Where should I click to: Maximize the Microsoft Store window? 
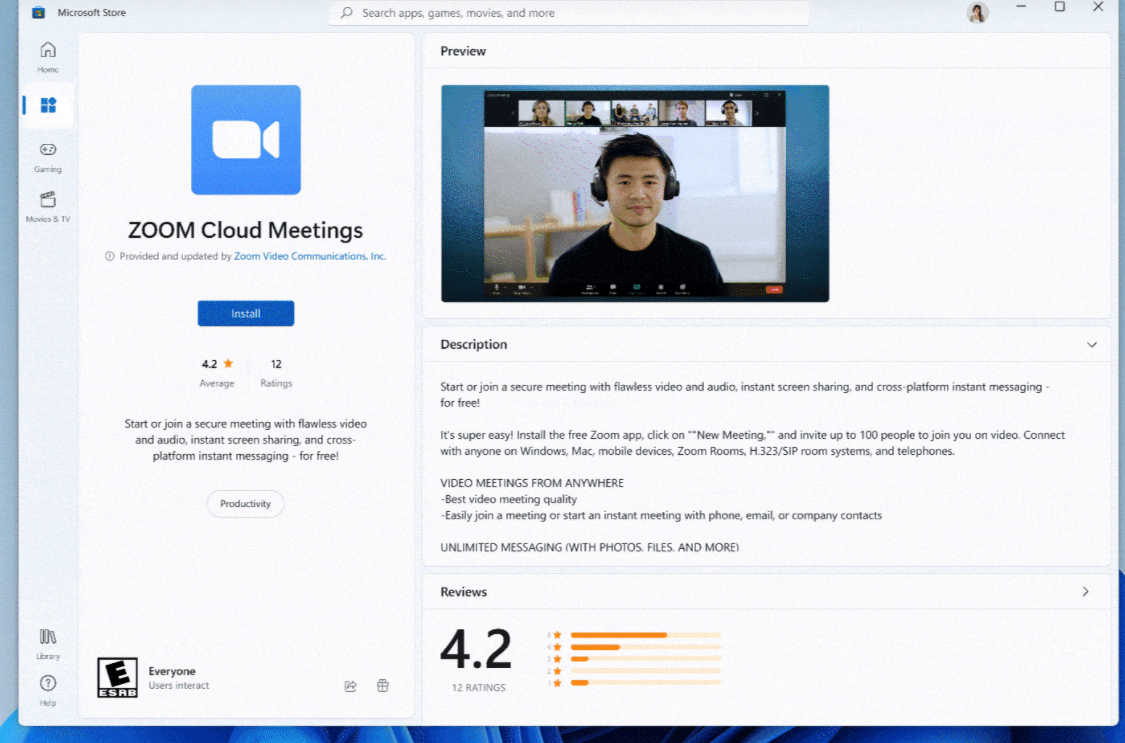(x=1060, y=7)
